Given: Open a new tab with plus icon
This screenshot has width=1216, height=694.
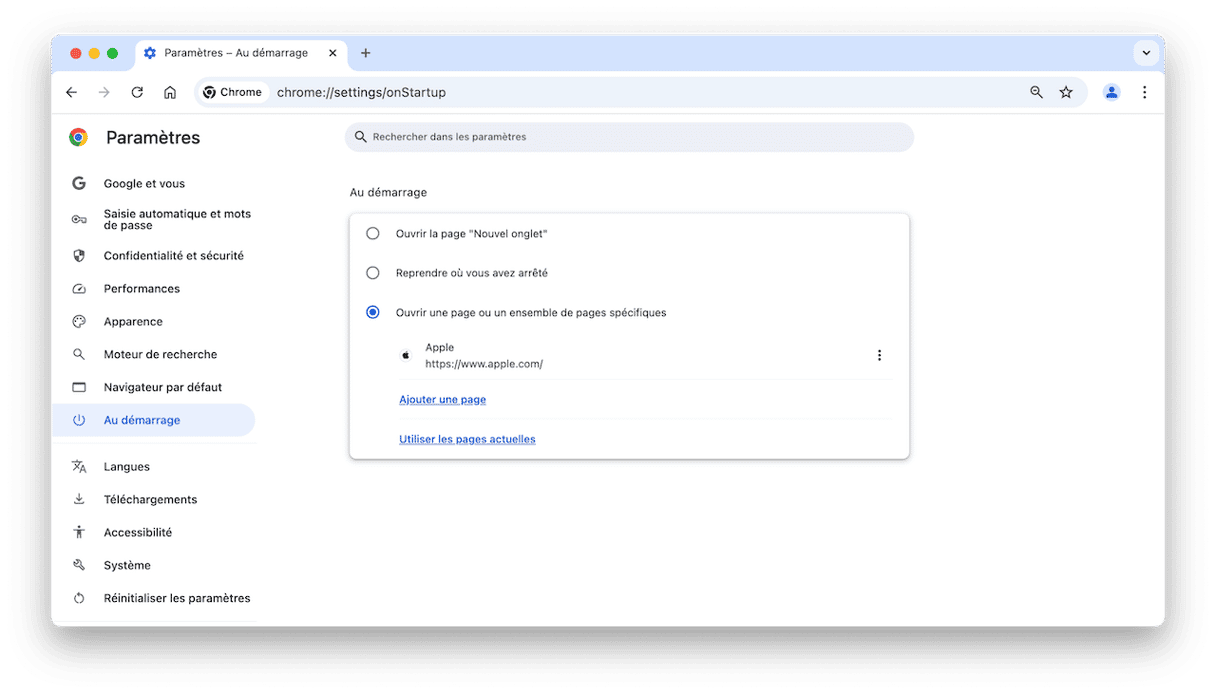Looking at the screenshot, I should (x=365, y=53).
